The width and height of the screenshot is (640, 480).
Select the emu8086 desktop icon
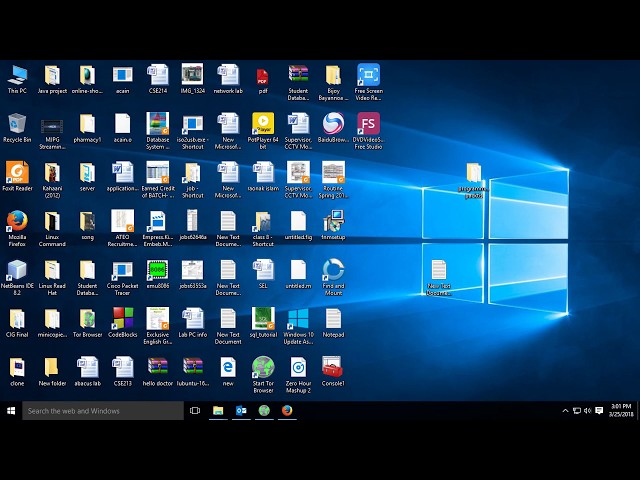click(x=157, y=270)
